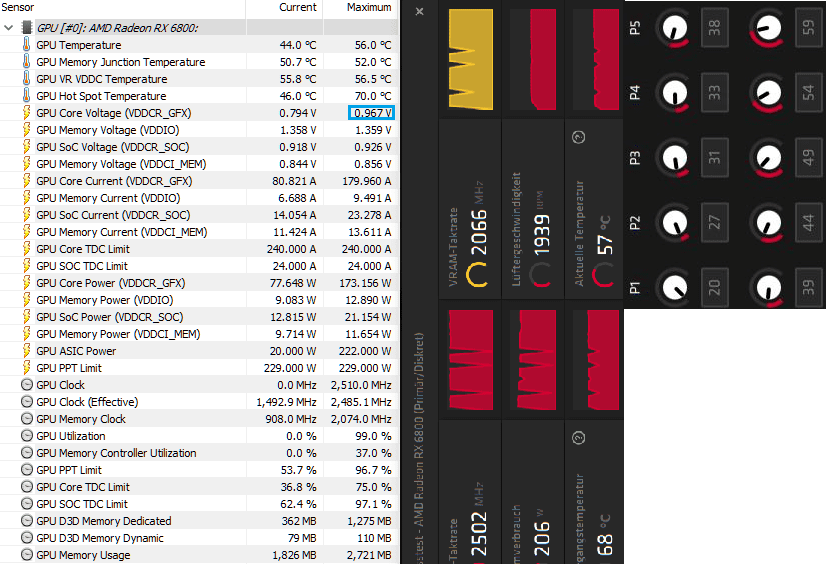Click the thermometer icon beside GPU Memory Junction Temperature
The image size is (826, 564).
click(x=26, y=62)
